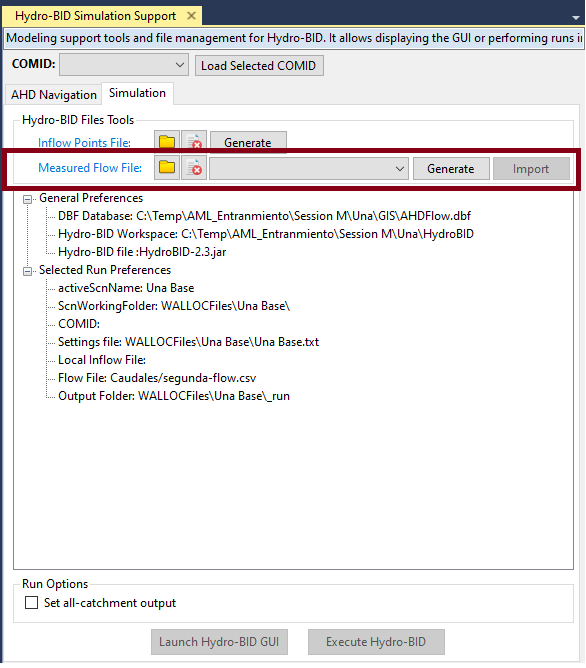The height and width of the screenshot is (668, 586).
Task: Generate the Inflow Points File
Action: [248, 142]
